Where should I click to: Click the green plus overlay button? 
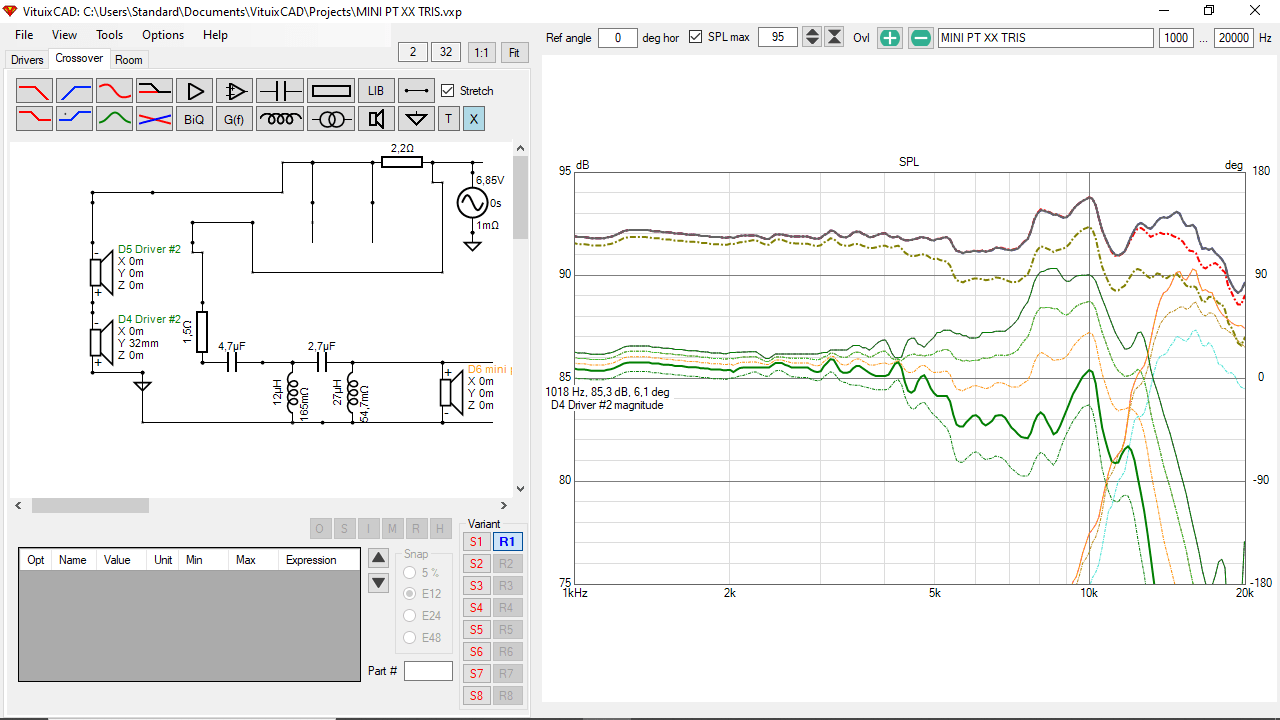890,38
